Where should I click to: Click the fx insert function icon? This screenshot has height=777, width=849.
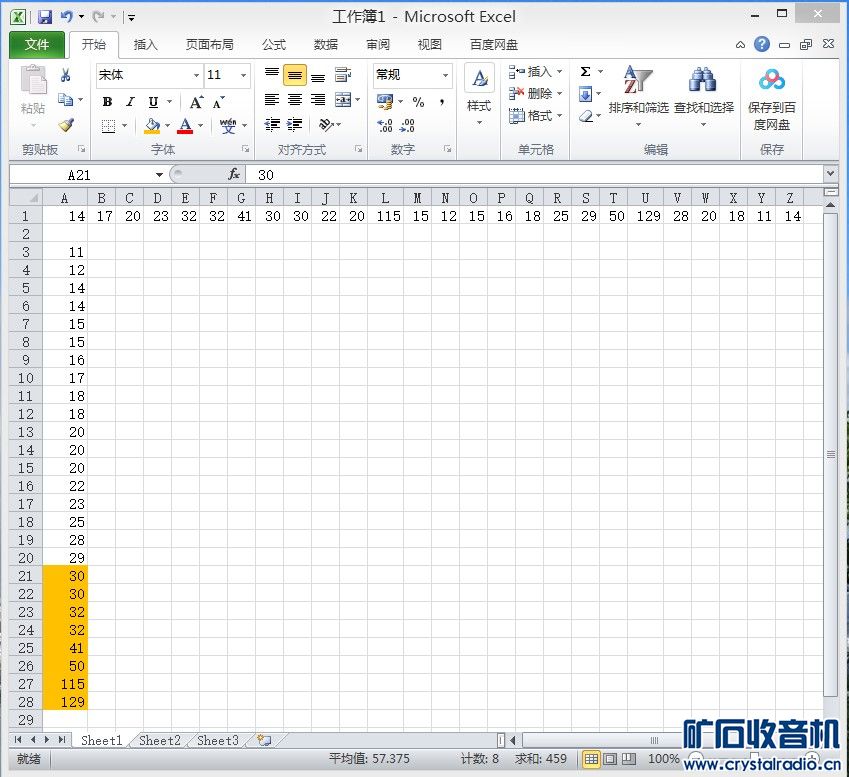click(x=234, y=174)
